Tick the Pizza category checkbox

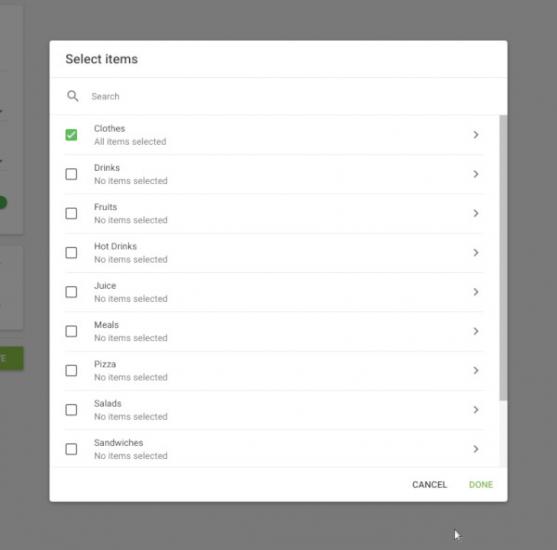[71, 371]
